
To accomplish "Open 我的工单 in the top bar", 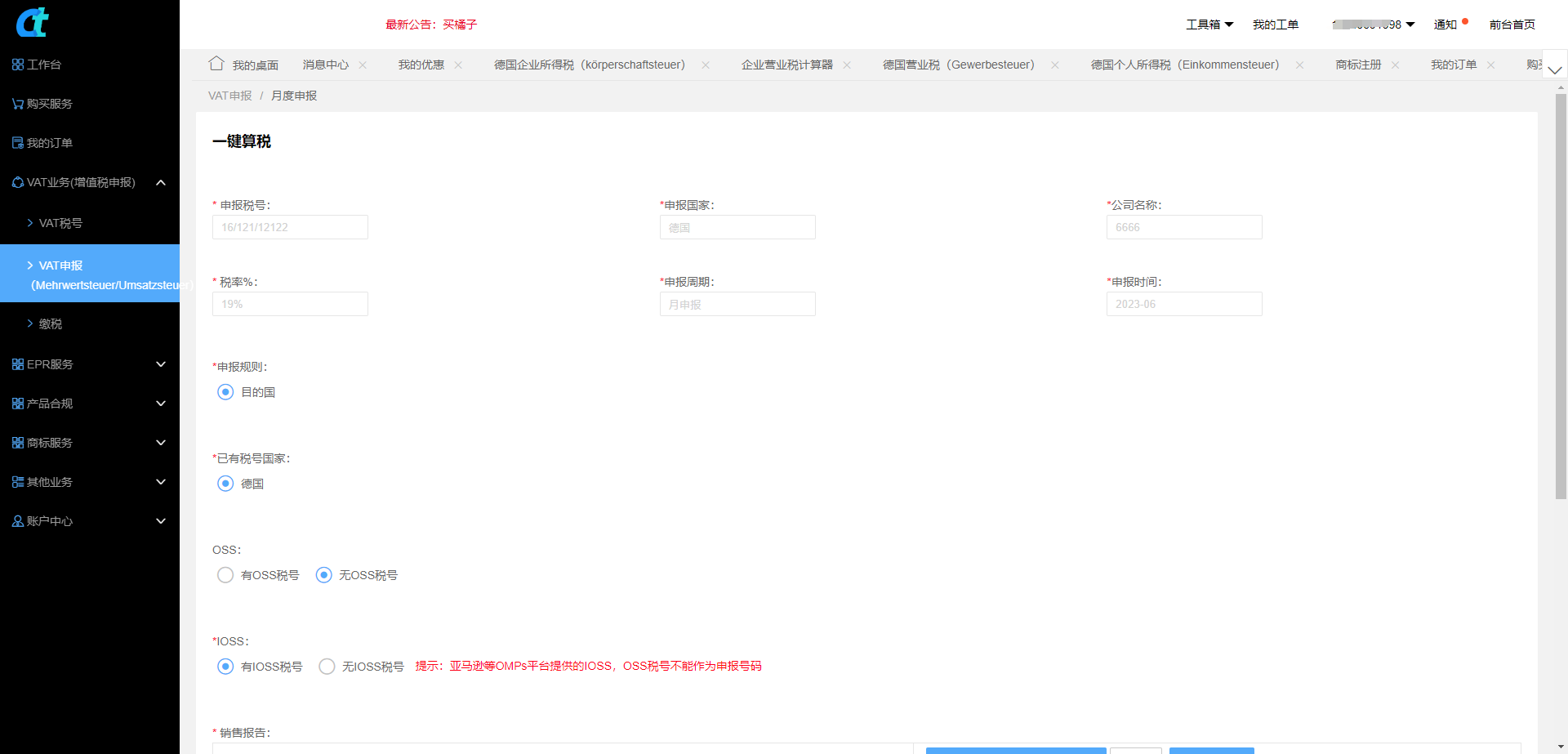I will pos(1276,25).
